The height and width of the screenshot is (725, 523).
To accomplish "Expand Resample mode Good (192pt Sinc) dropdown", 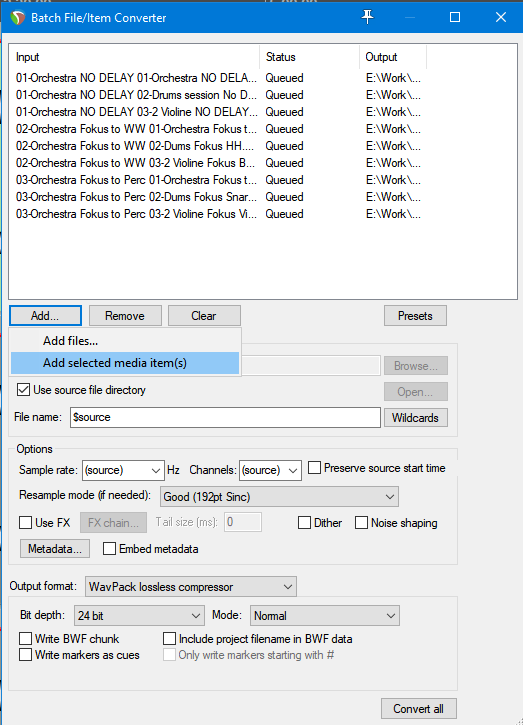I will coord(279,497).
